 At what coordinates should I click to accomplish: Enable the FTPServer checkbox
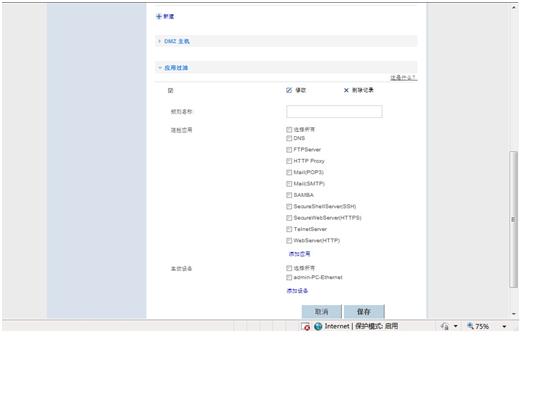pyautogui.click(x=289, y=150)
